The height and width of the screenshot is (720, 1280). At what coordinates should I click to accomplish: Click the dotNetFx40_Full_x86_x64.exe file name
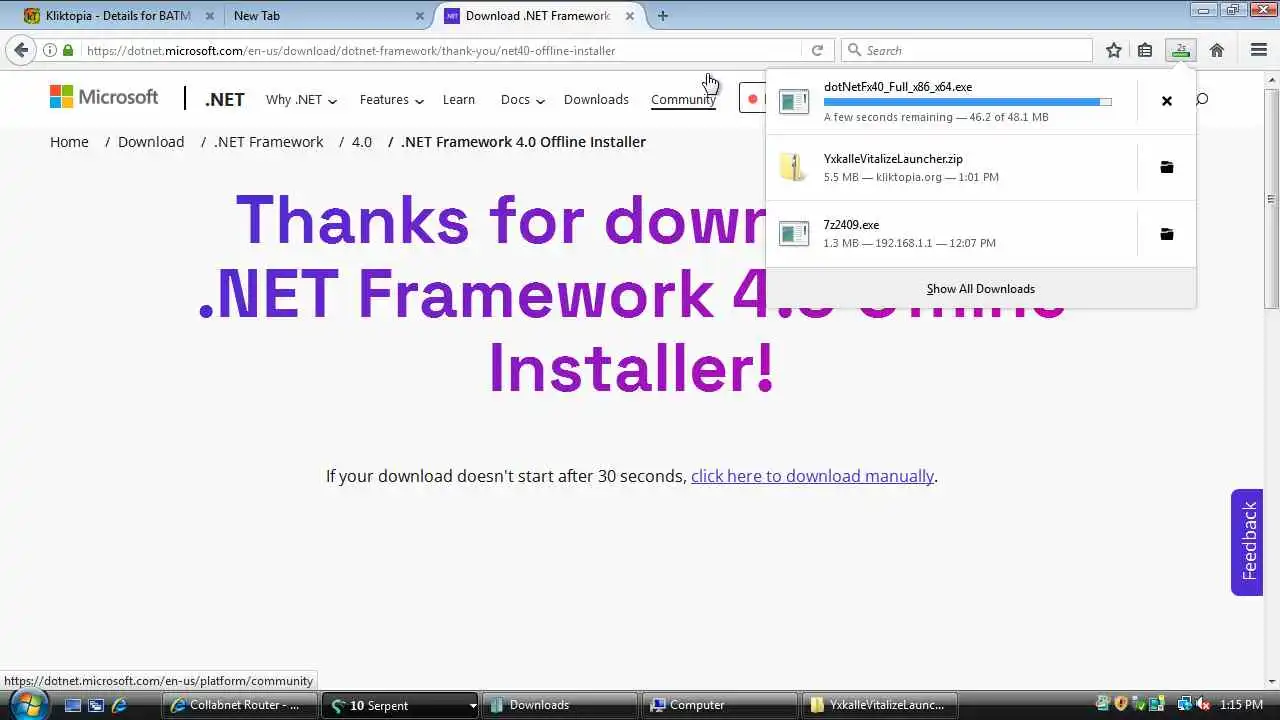898,87
